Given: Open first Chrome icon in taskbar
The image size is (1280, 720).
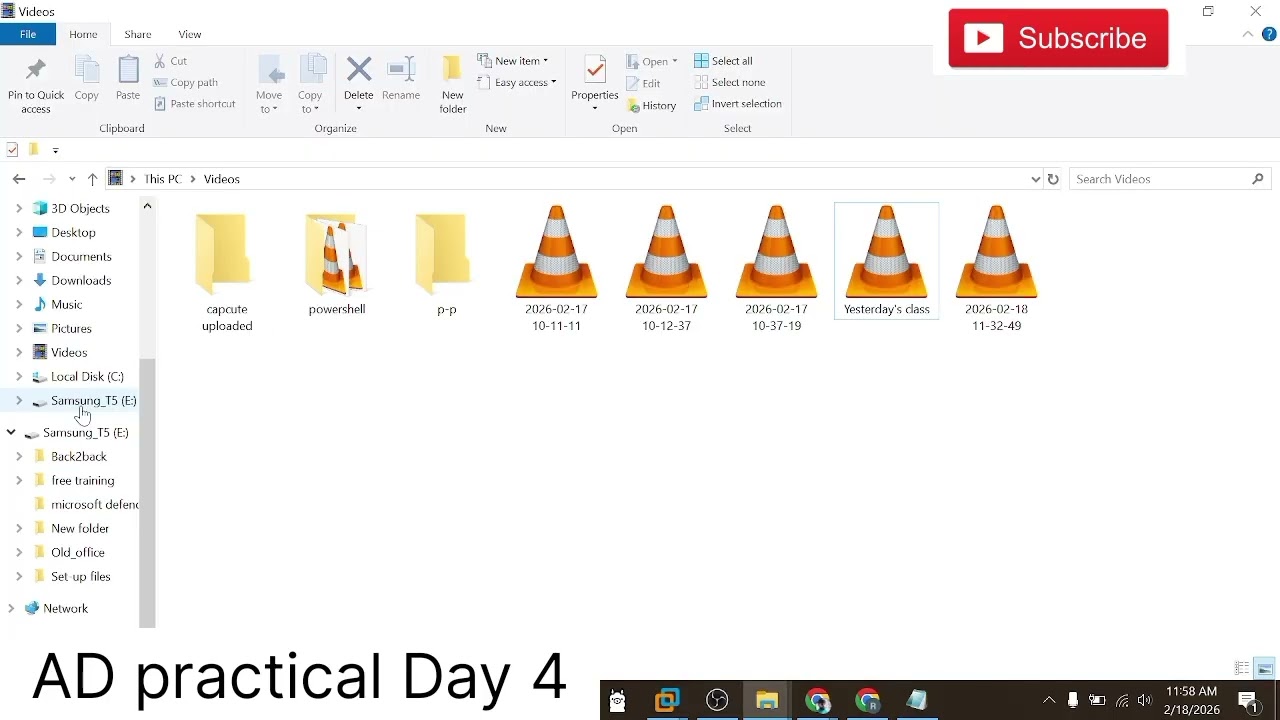Looking at the screenshot, I should 819,701.
